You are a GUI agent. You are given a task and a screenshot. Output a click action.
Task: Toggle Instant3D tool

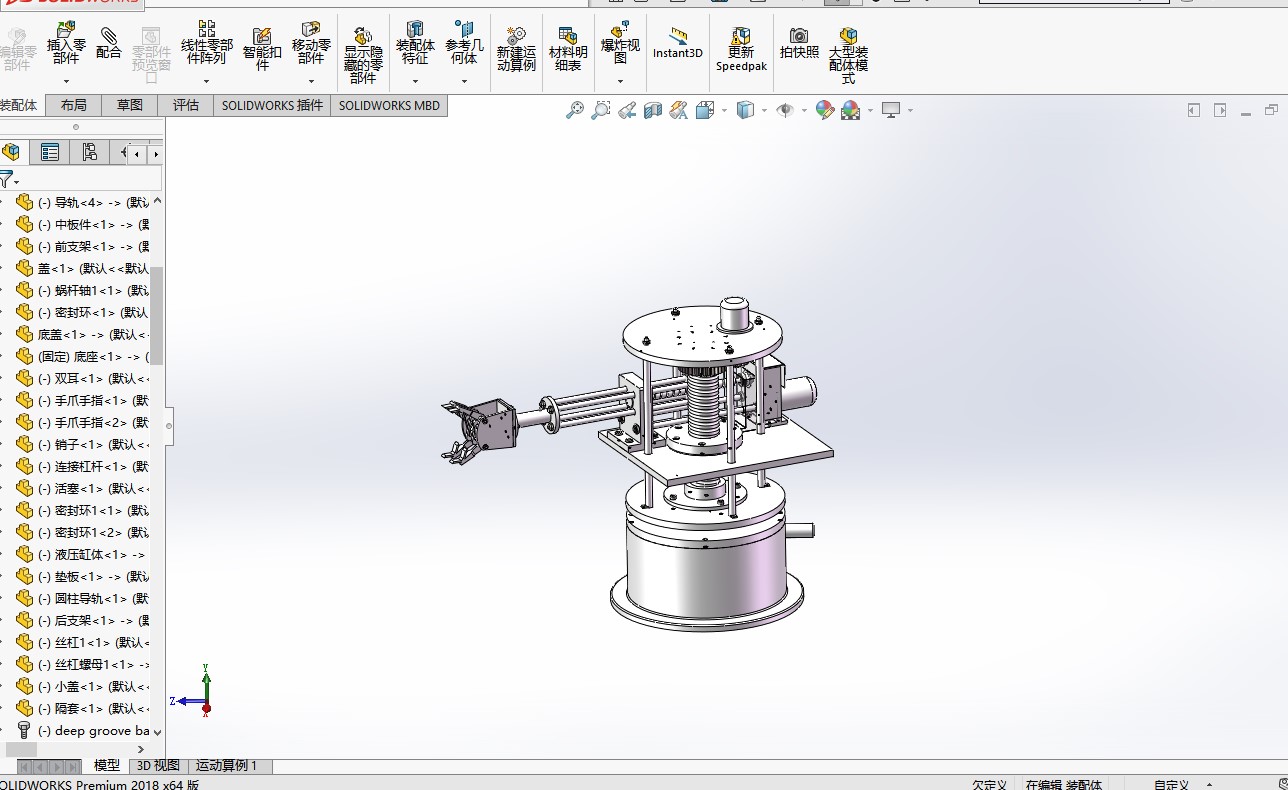(x=678, y=44)
